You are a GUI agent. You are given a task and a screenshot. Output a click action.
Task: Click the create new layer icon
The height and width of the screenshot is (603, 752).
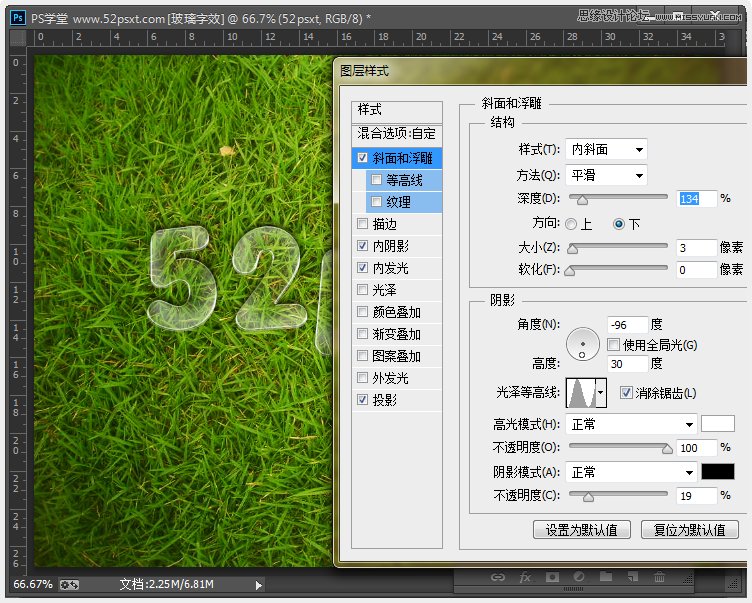coord(632,577)
